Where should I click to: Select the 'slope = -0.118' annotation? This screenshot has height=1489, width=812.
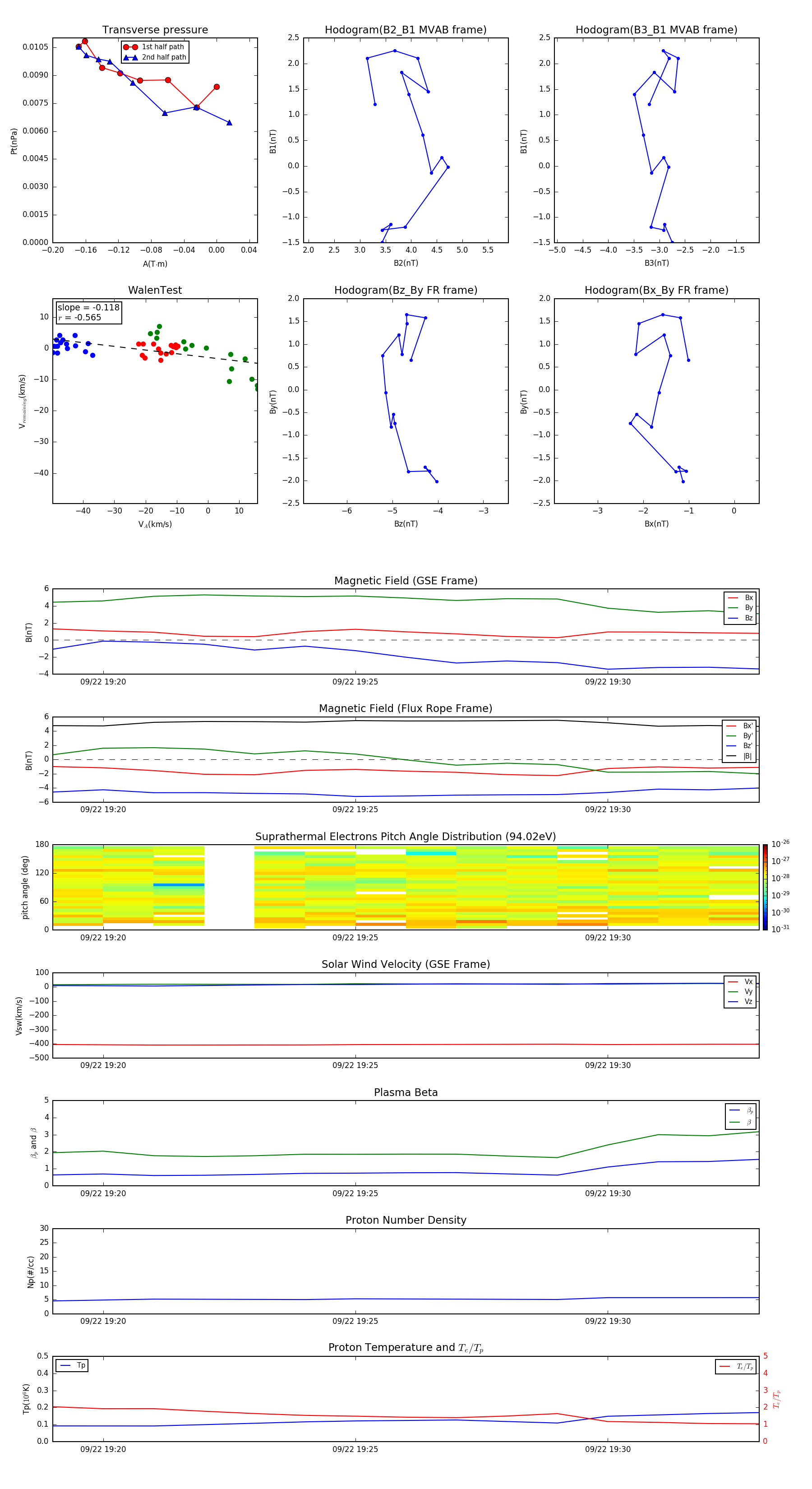coord(88,308)
